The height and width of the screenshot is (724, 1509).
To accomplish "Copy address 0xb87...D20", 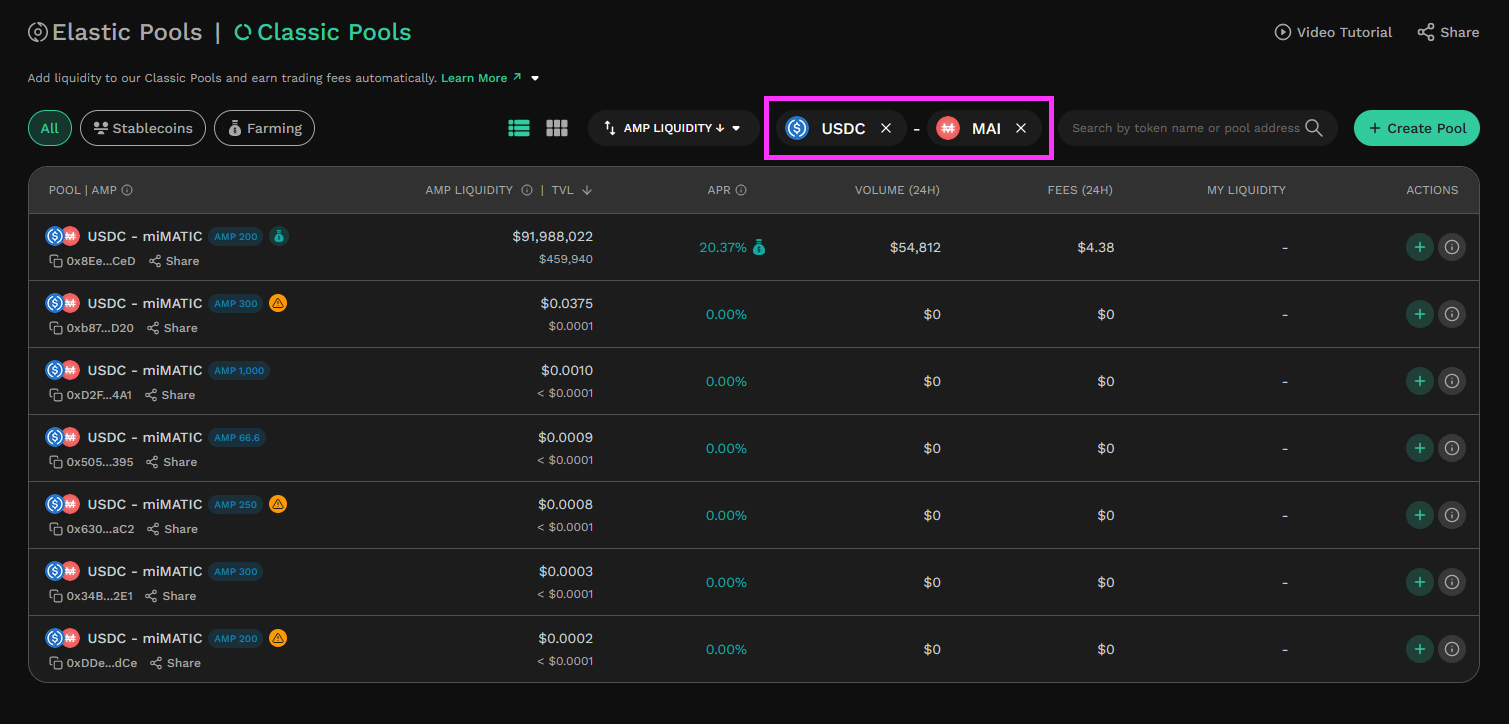I will click(x=56, y=328).
